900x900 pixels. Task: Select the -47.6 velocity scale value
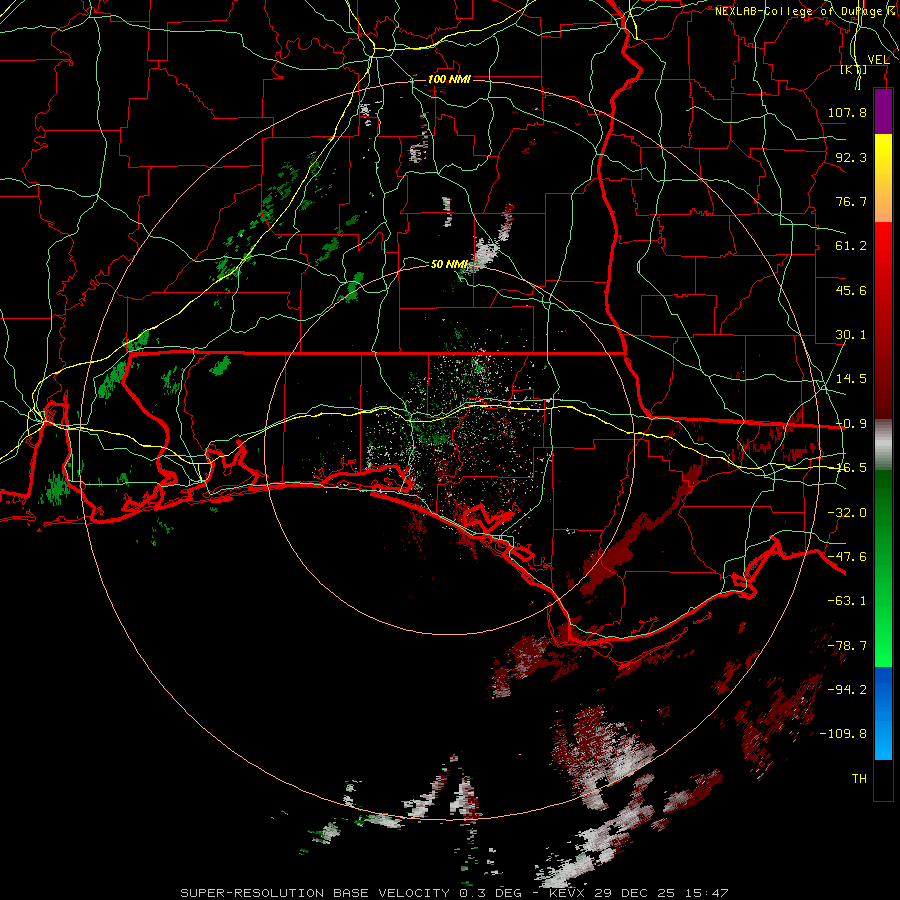click(847, 556)
